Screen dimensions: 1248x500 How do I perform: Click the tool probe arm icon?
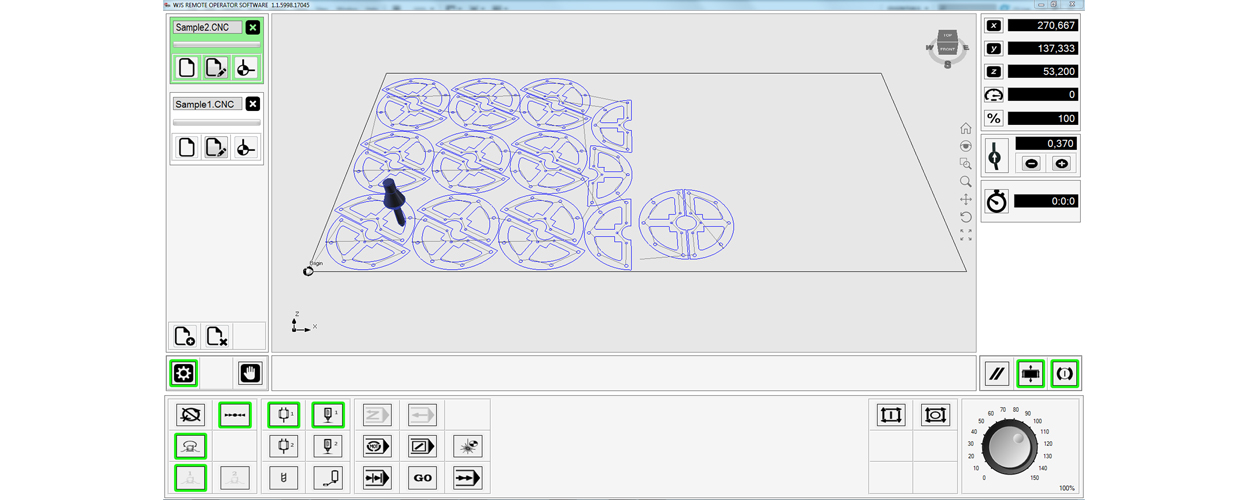[328, 478]
